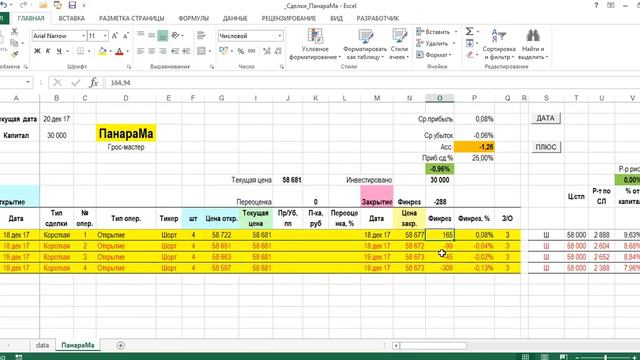Image resolution: width=640 pixels, height=360 pixels.
Task: Apply accounting number format icon
Action: (223, 51)
